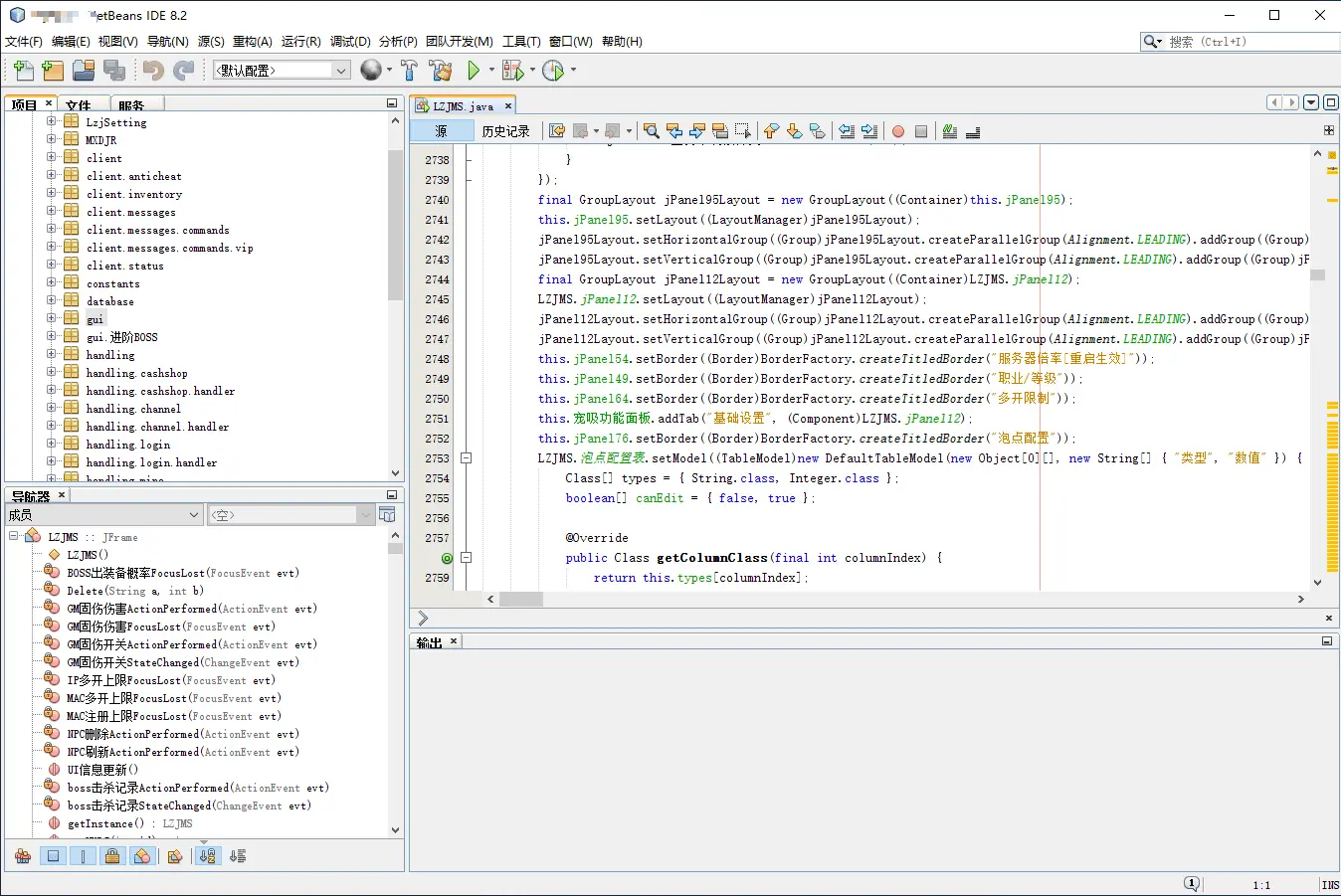Click the Save All toolbar icon

[114, 70]
